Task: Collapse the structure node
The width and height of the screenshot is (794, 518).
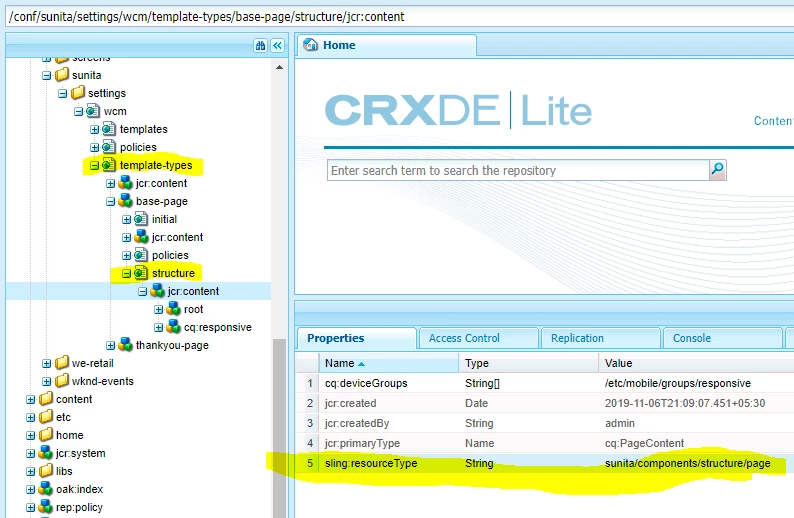Action: pyautogui.click(x=126, y=273)
